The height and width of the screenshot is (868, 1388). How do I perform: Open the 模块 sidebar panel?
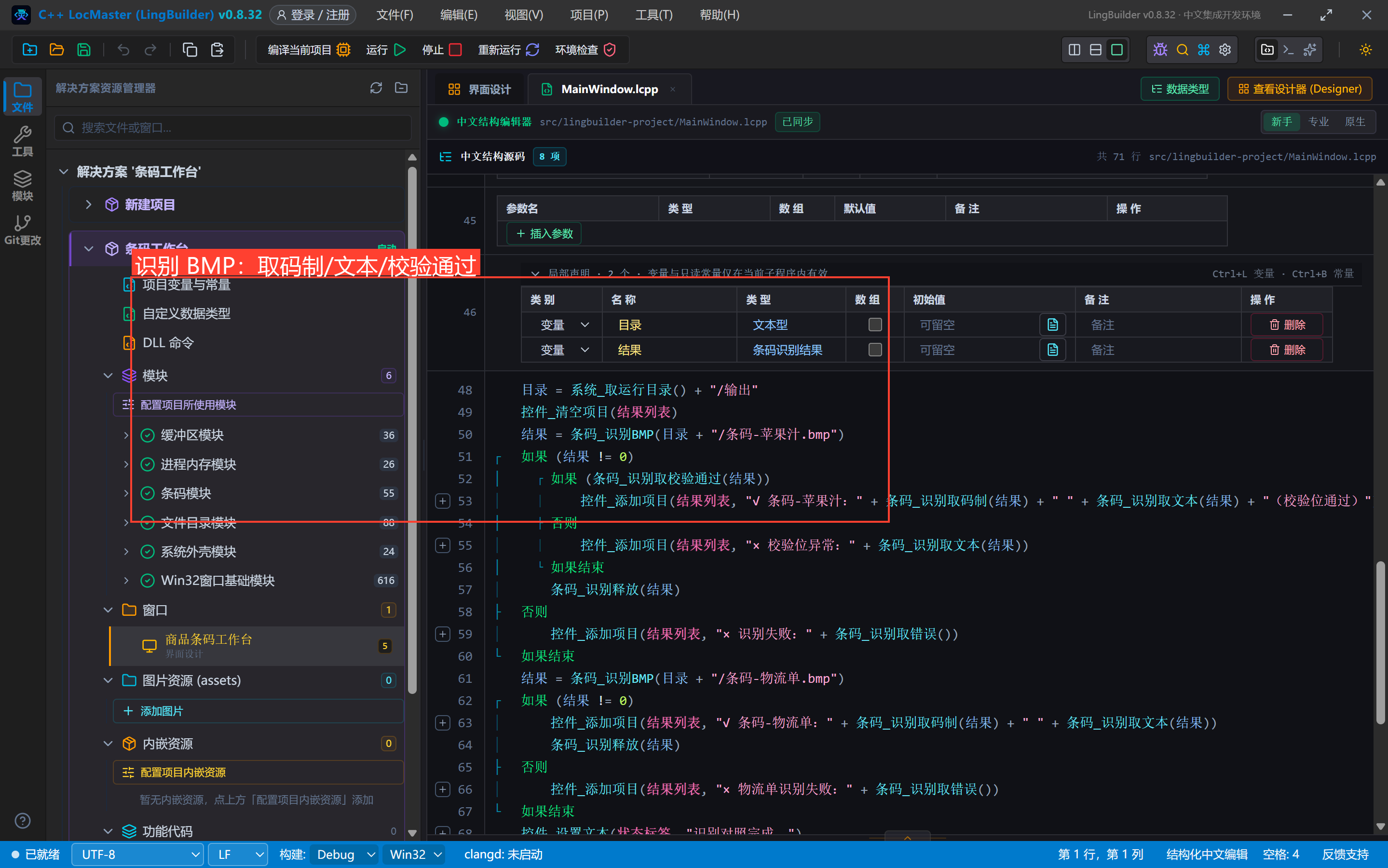pos(22,186)
